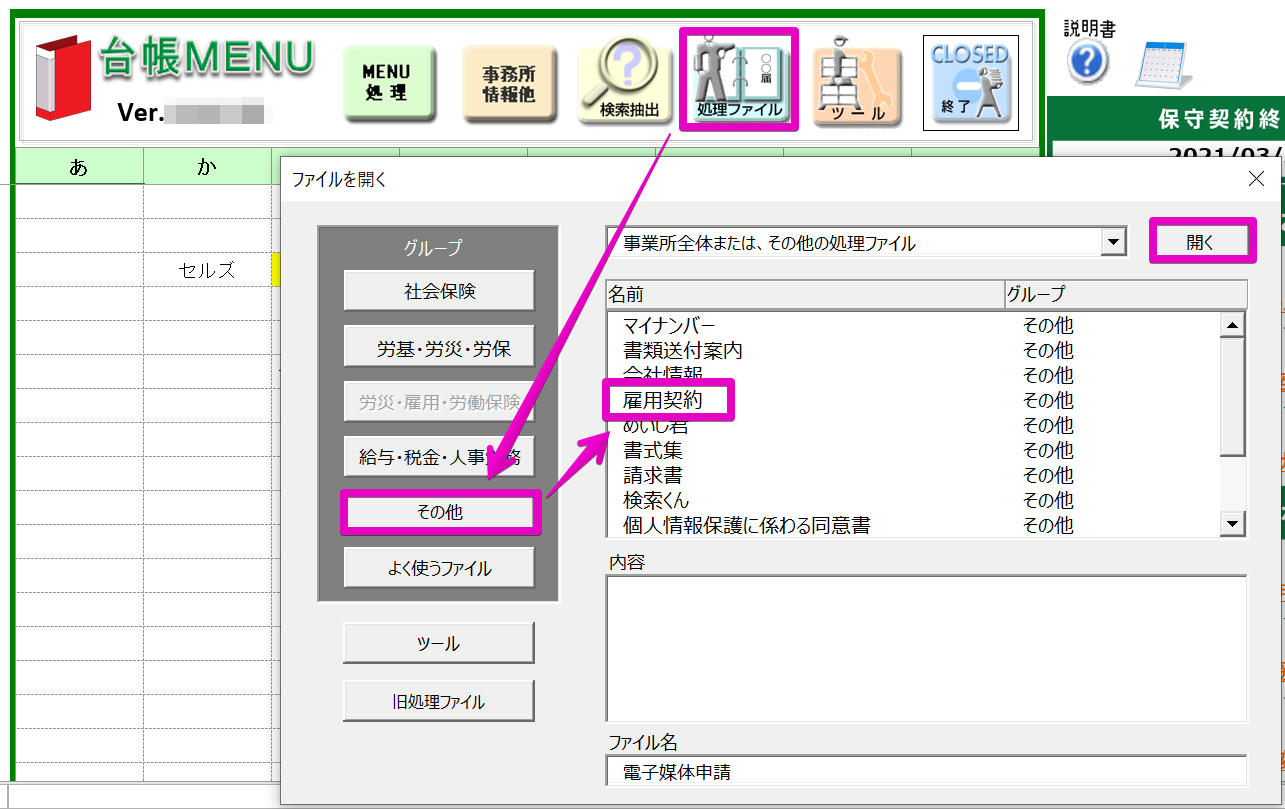Click the ファイル名 field showing 電子媒体申請
This screenshot has width=1285, height=809.
tap(926, 772)
